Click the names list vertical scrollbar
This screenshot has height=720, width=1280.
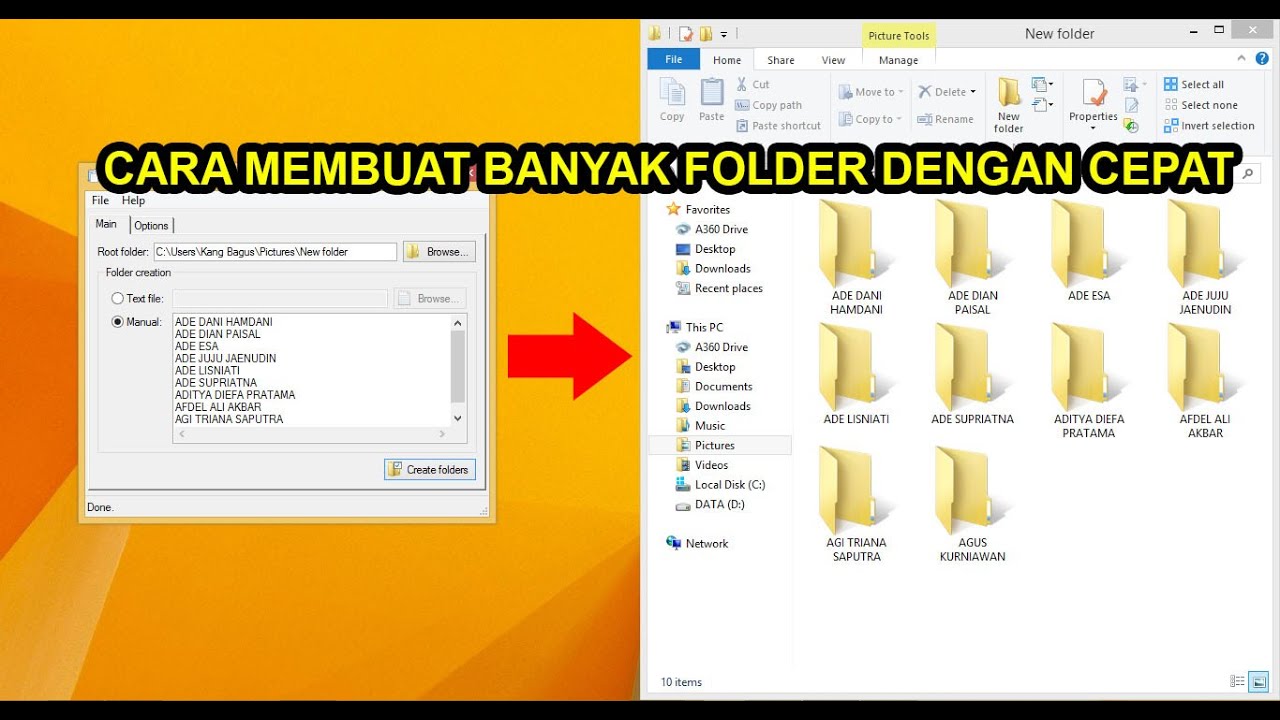click(x=458, y=370)
